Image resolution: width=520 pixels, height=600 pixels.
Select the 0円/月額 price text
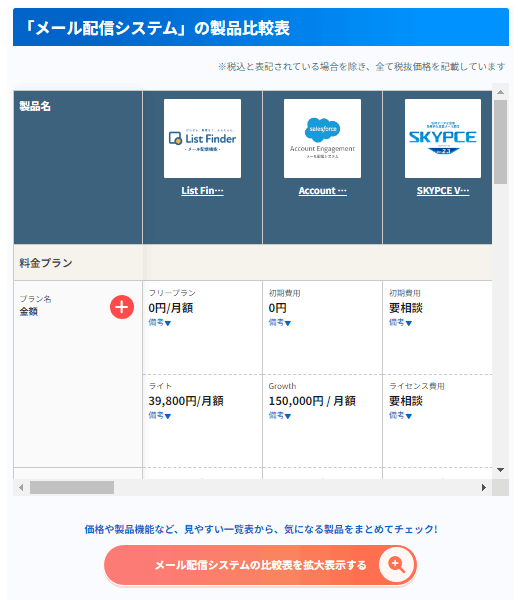click(x=171, y=308)
